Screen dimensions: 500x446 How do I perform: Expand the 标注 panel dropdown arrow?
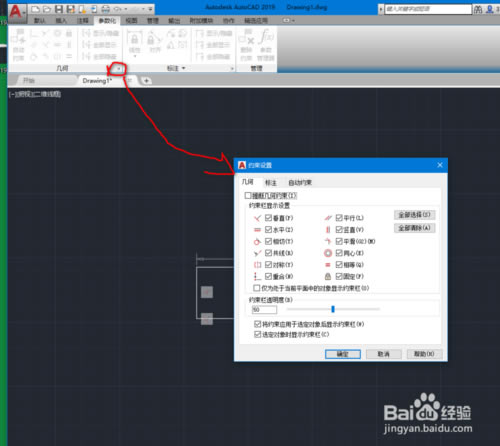[183, 68]
